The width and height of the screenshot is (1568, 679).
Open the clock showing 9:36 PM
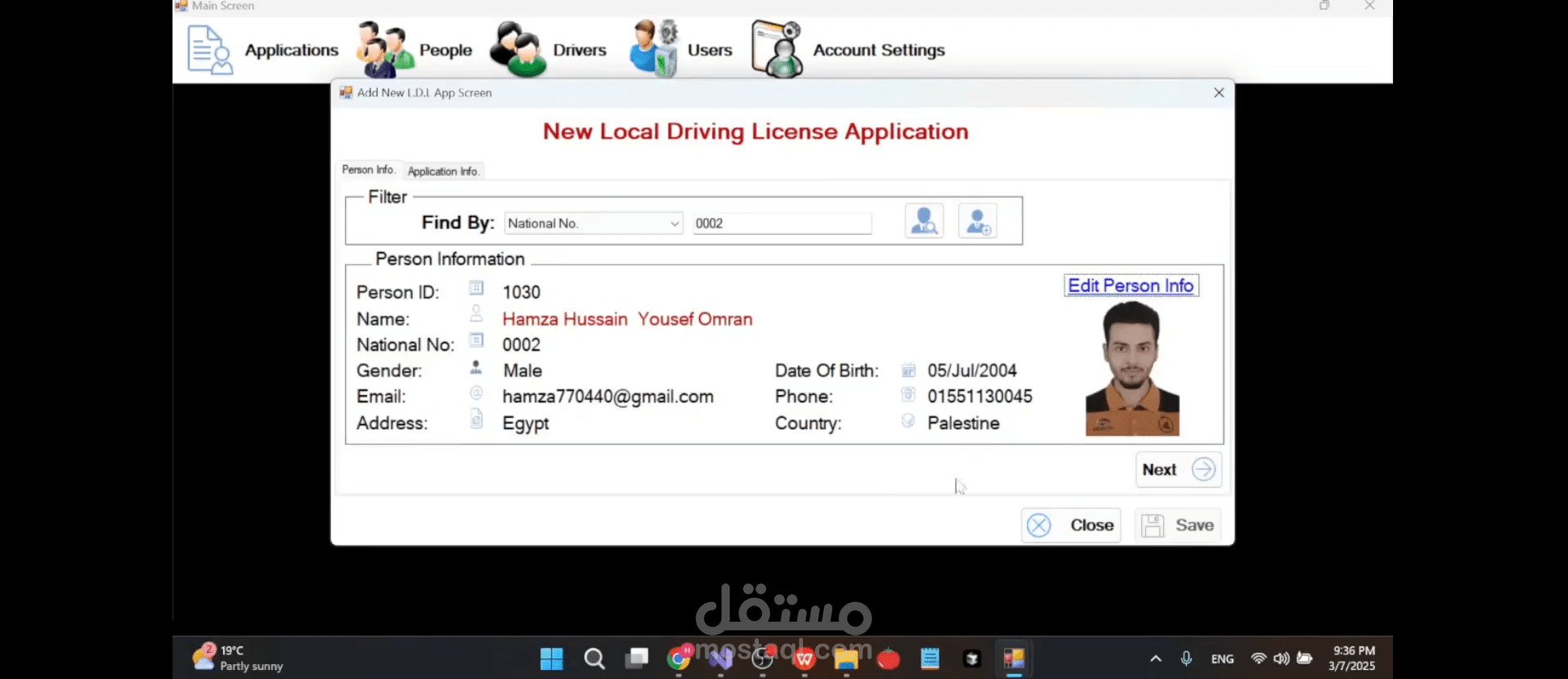tap(1353, 659)
